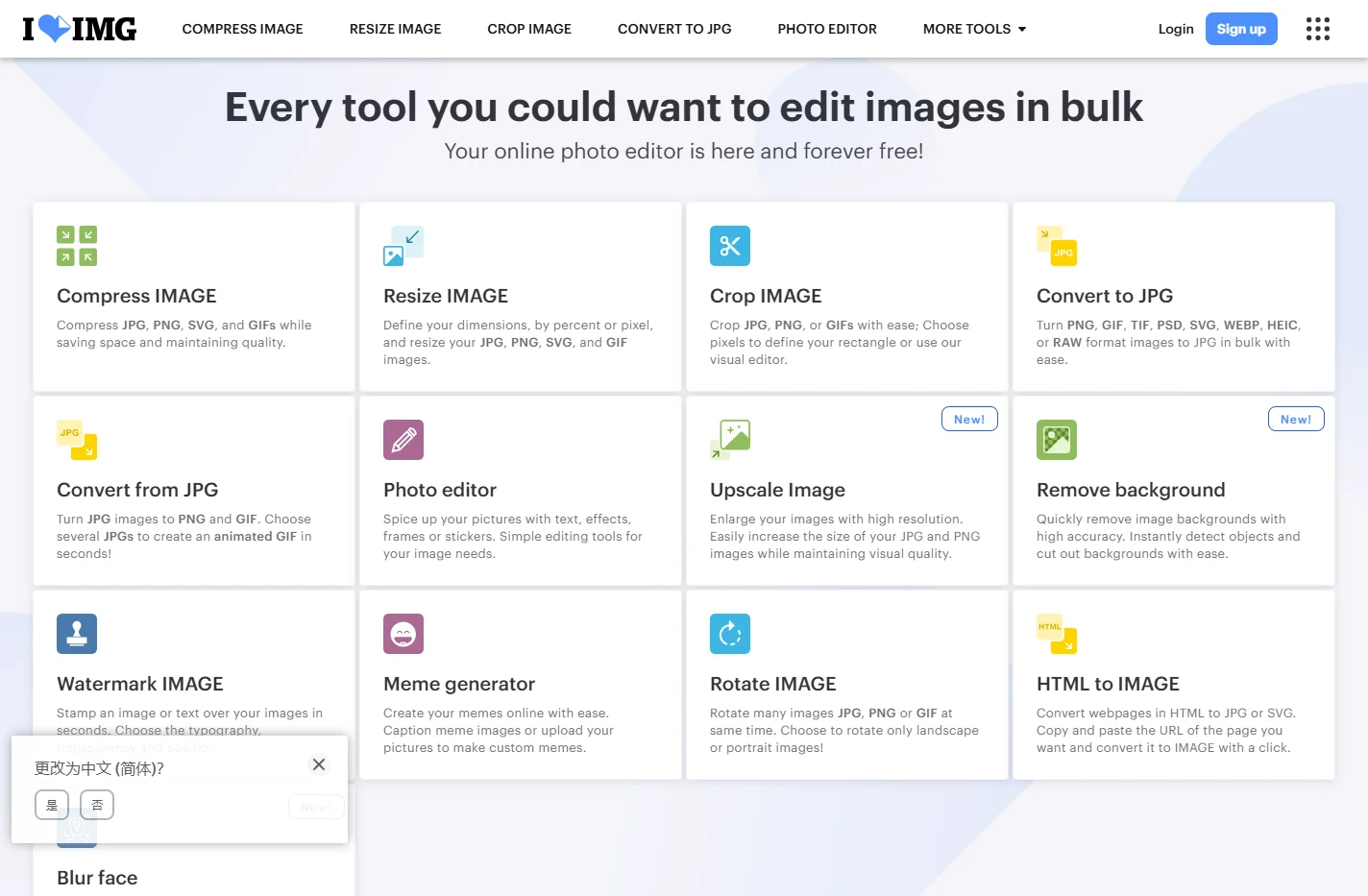This screenshot has width=1368, height=896.
Task: Open the Rotate IMAGE card title
Action: pyautogui.click(x=773, y=684)
